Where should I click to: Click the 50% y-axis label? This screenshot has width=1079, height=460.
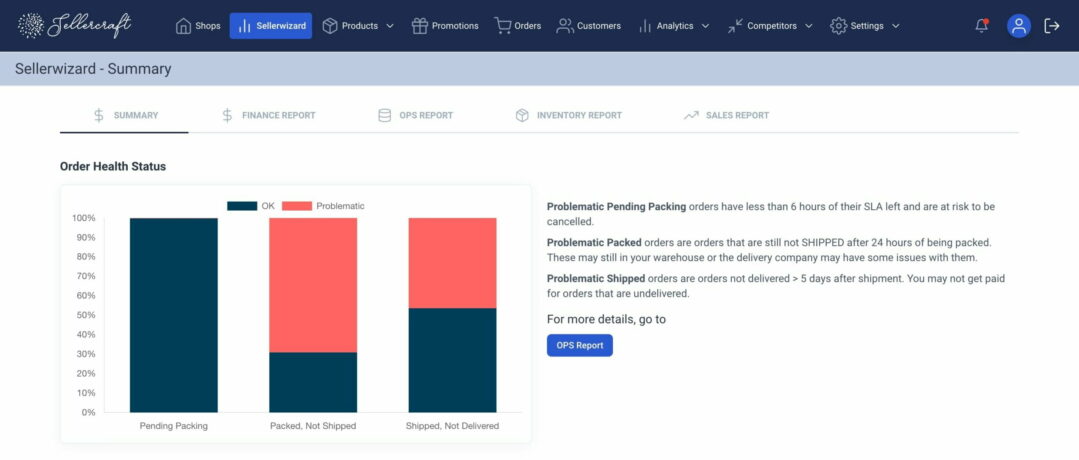tap(86, 315)
